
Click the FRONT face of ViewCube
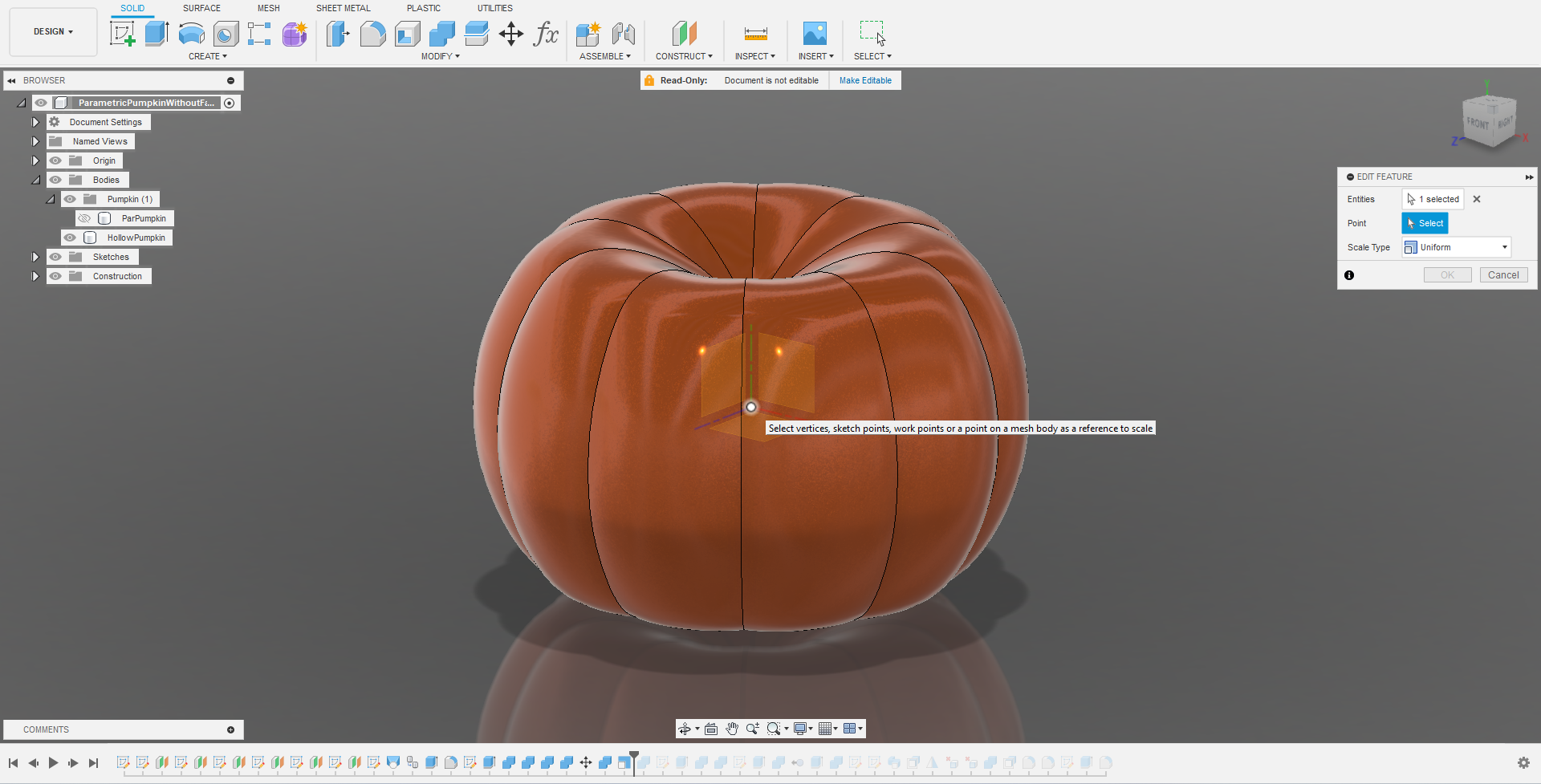pos(1478,124)
